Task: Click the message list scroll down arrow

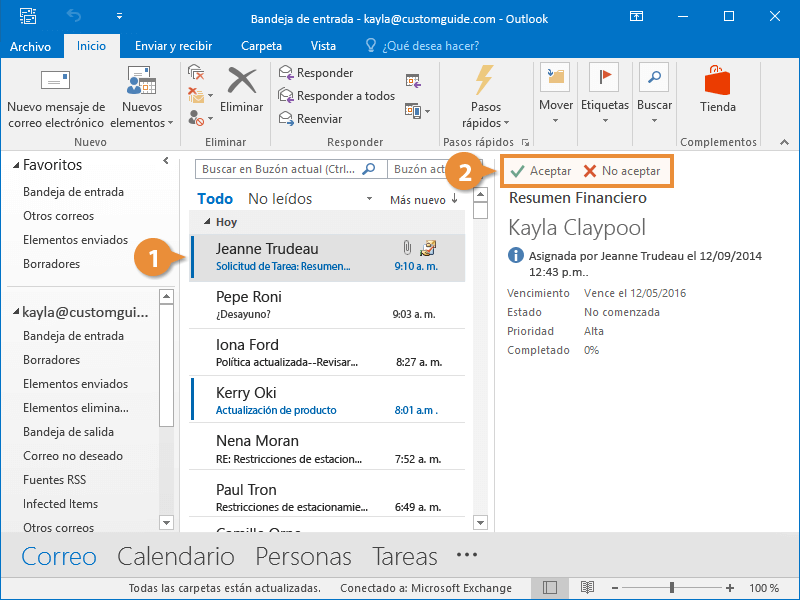Action: point(481,522)
